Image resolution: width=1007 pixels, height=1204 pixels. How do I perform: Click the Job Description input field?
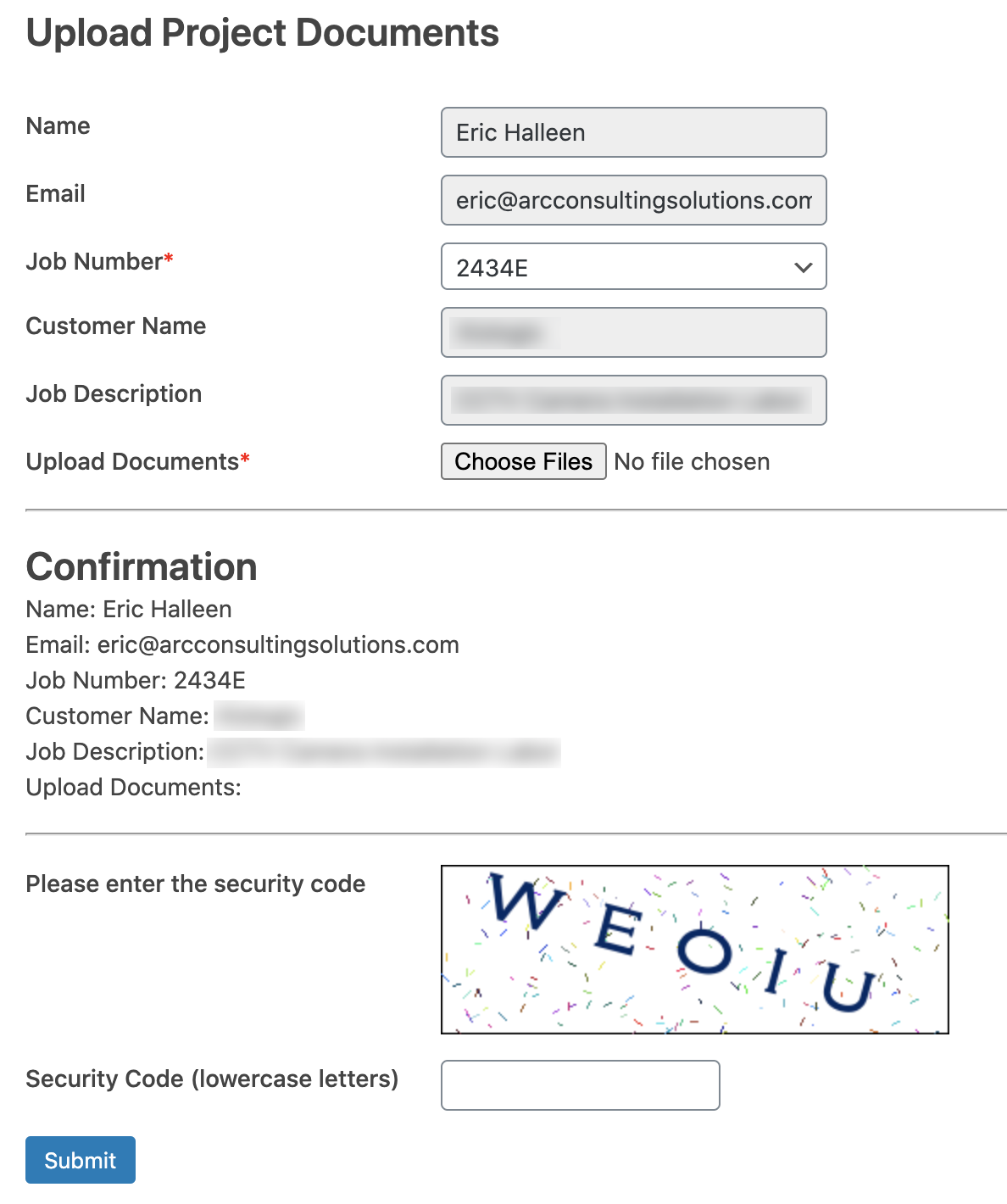[x=633, y=400]
